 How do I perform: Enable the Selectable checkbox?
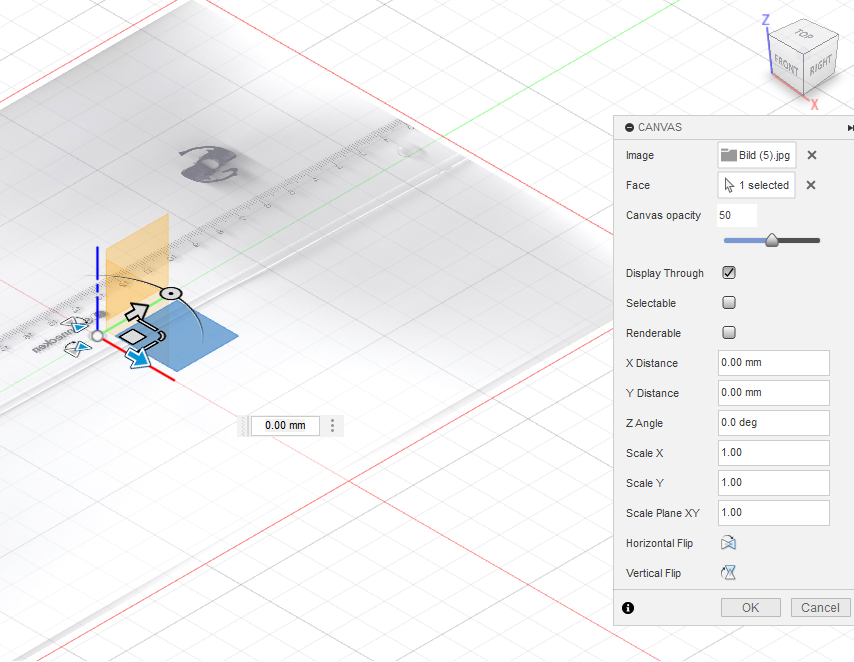tap(729, 303)
